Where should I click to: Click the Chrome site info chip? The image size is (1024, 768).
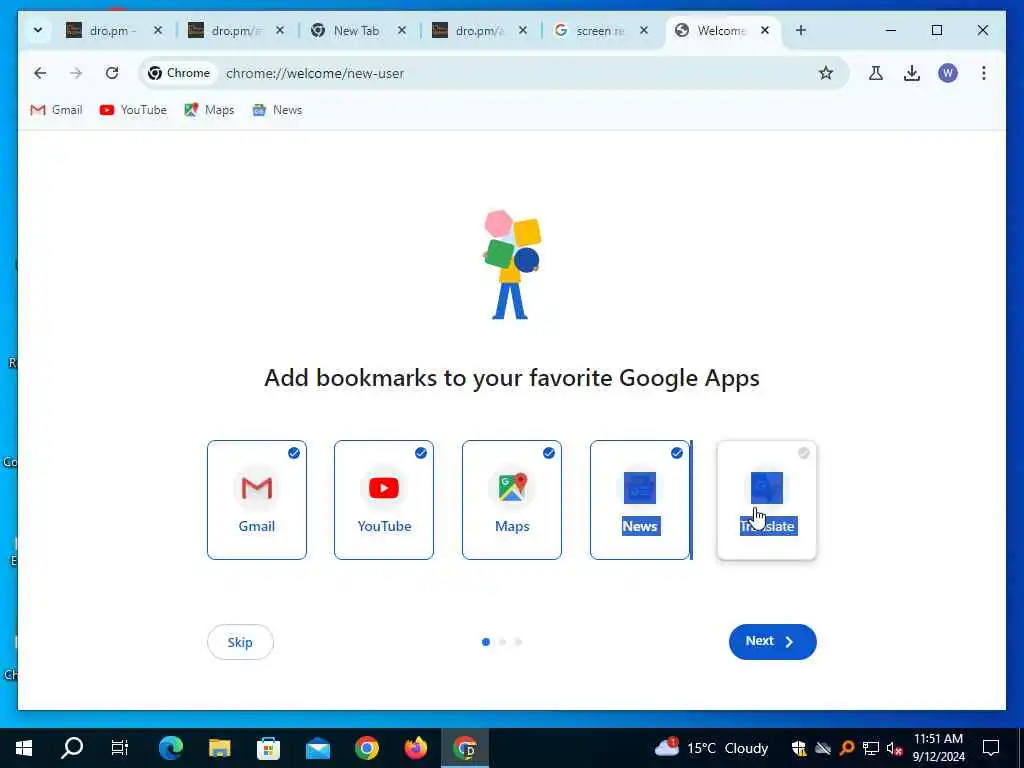179,73
